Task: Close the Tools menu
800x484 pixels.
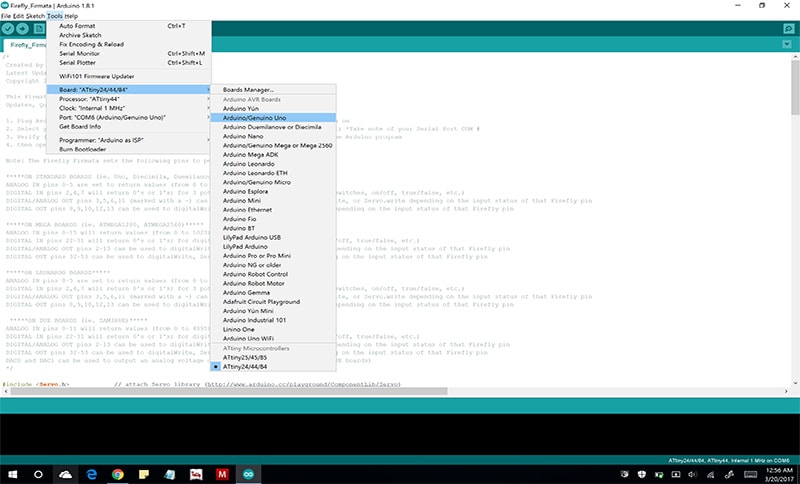Action: point(54,16)
